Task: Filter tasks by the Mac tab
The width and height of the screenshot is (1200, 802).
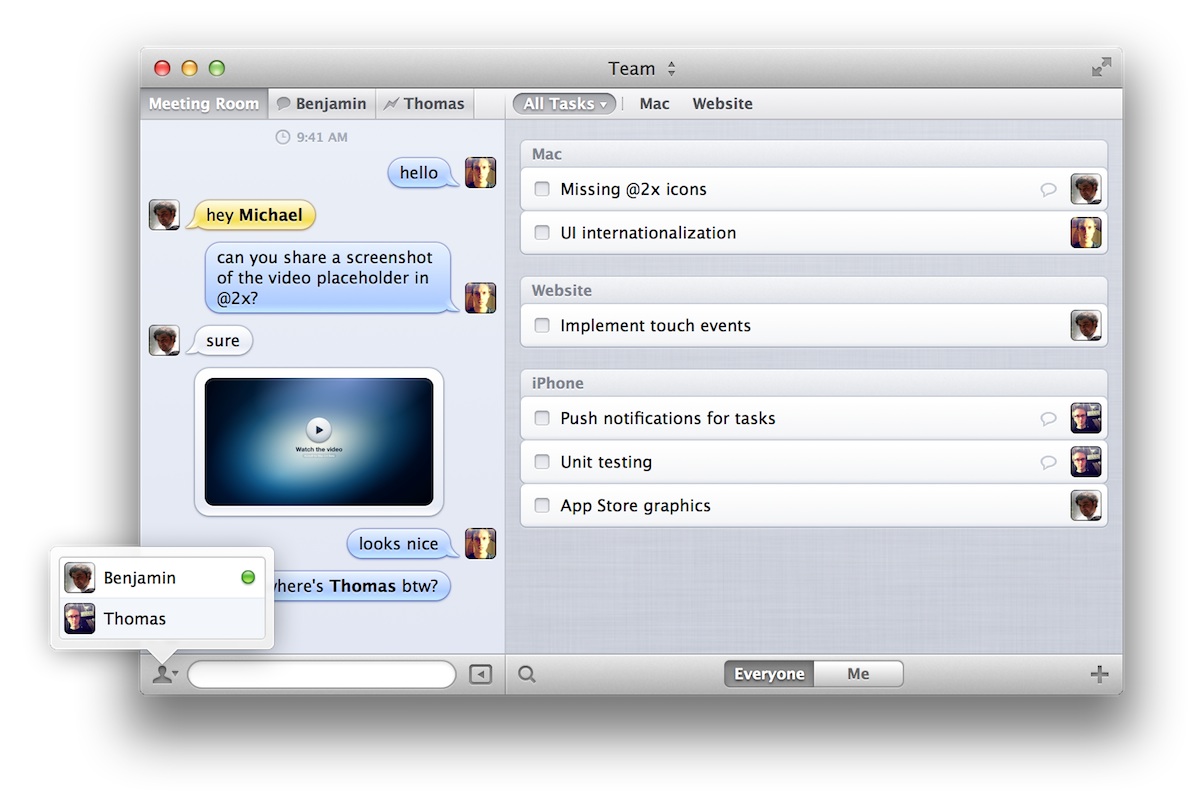Action: pos(655,104)
